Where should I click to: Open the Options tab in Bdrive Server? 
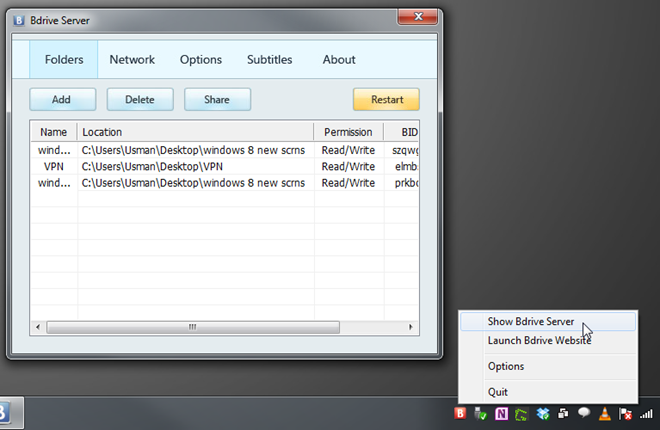201,59
